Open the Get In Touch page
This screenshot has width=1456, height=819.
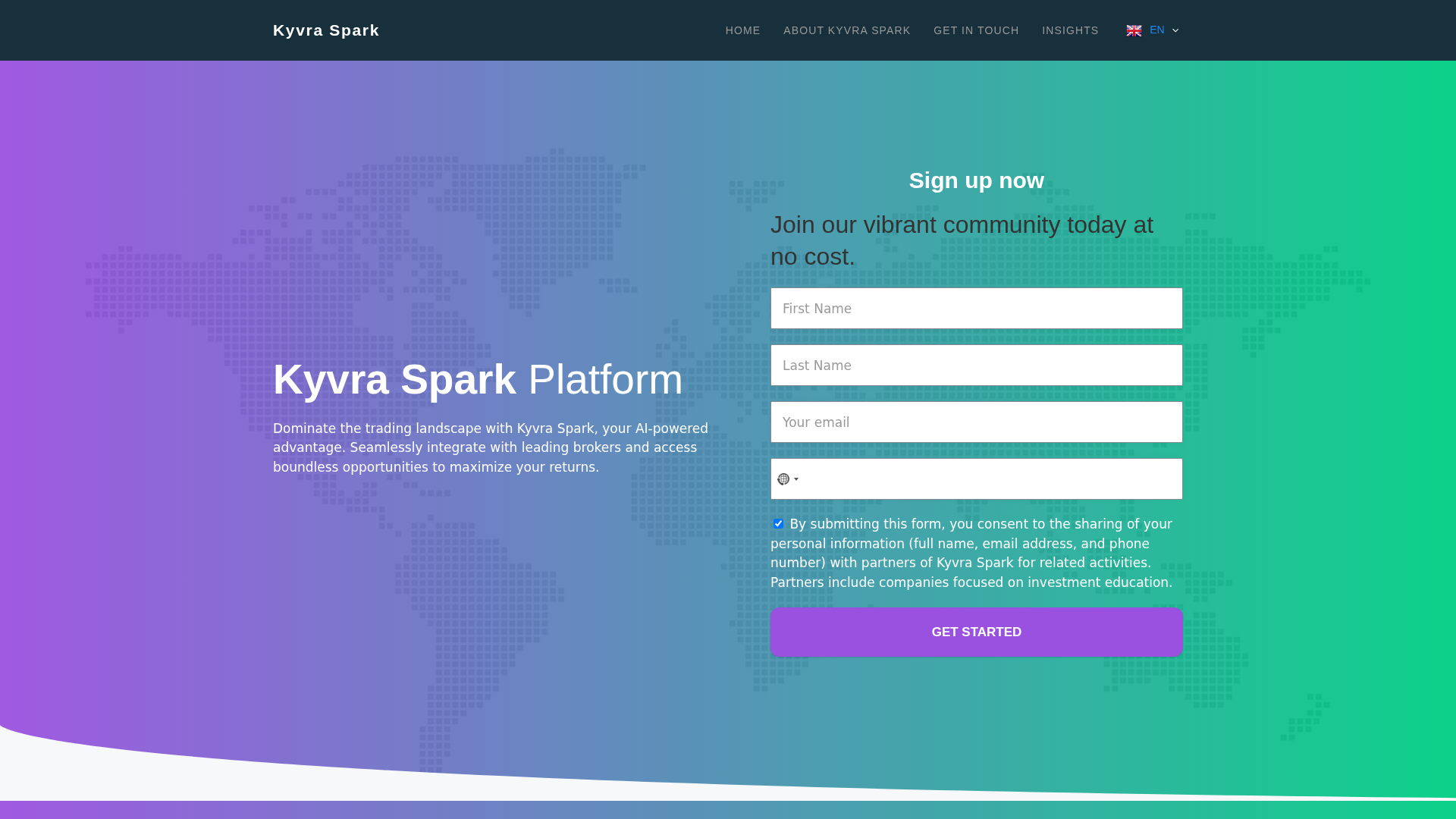coord(976,30)
